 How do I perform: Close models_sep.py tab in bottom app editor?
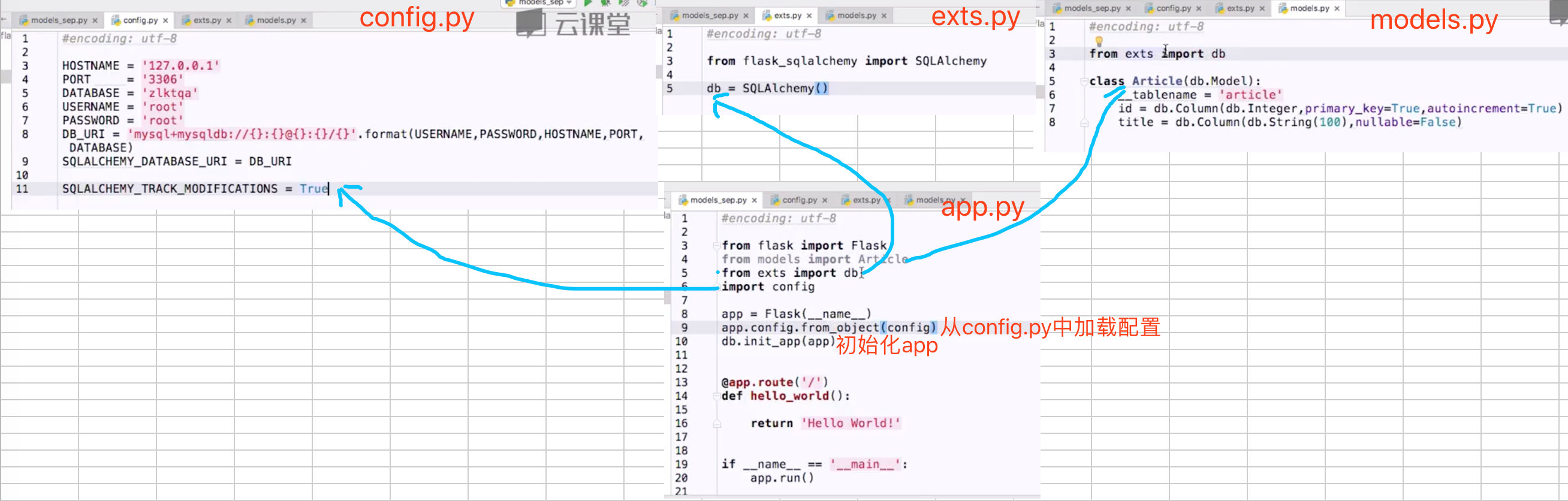(x=755, y=200)
